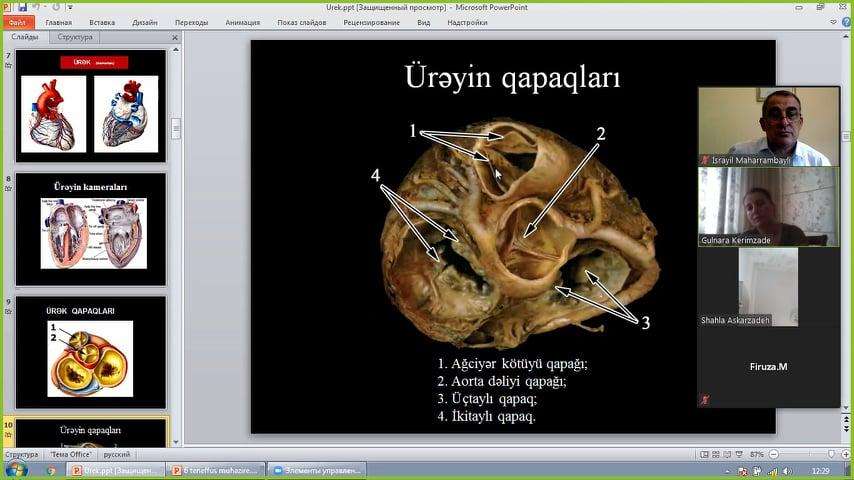
Task: Open the Показ слайдов tab
Action: (x=302, y=22)
